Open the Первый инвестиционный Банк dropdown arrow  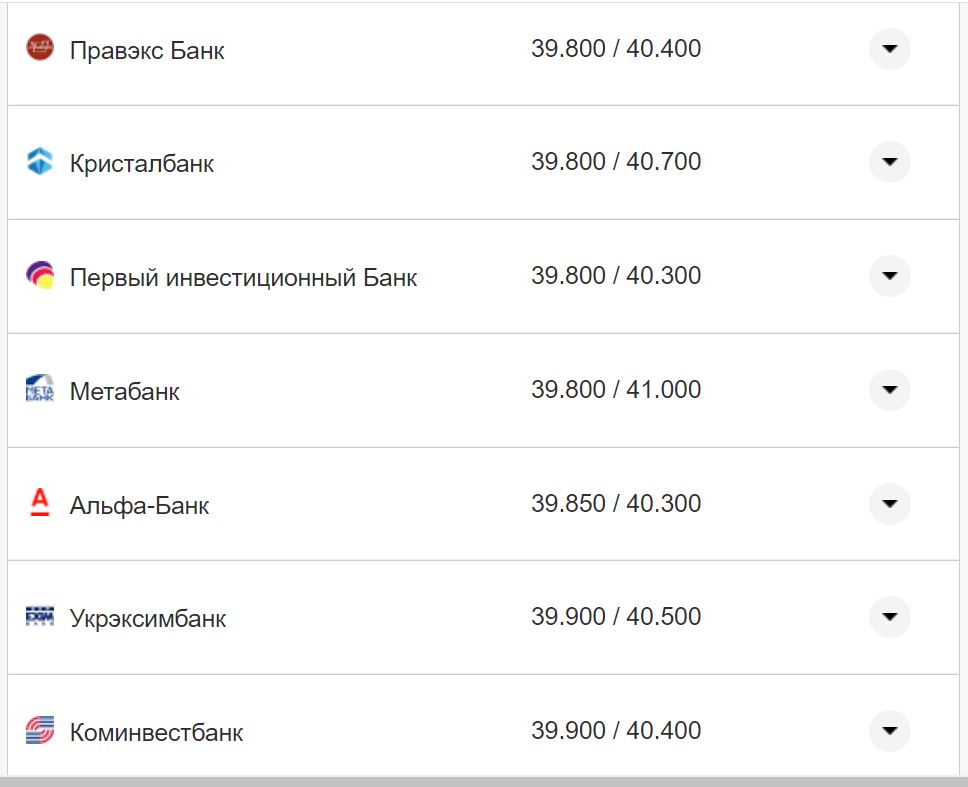point(889,276)
